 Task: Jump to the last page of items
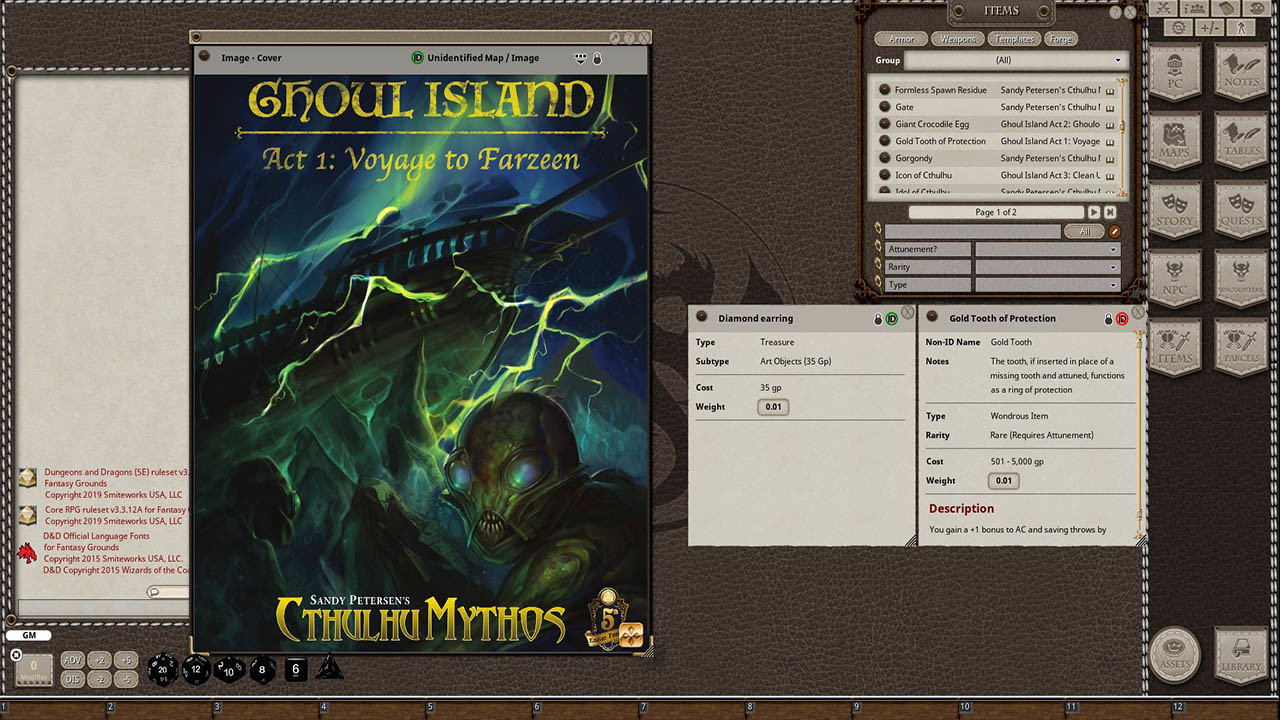1110,212
